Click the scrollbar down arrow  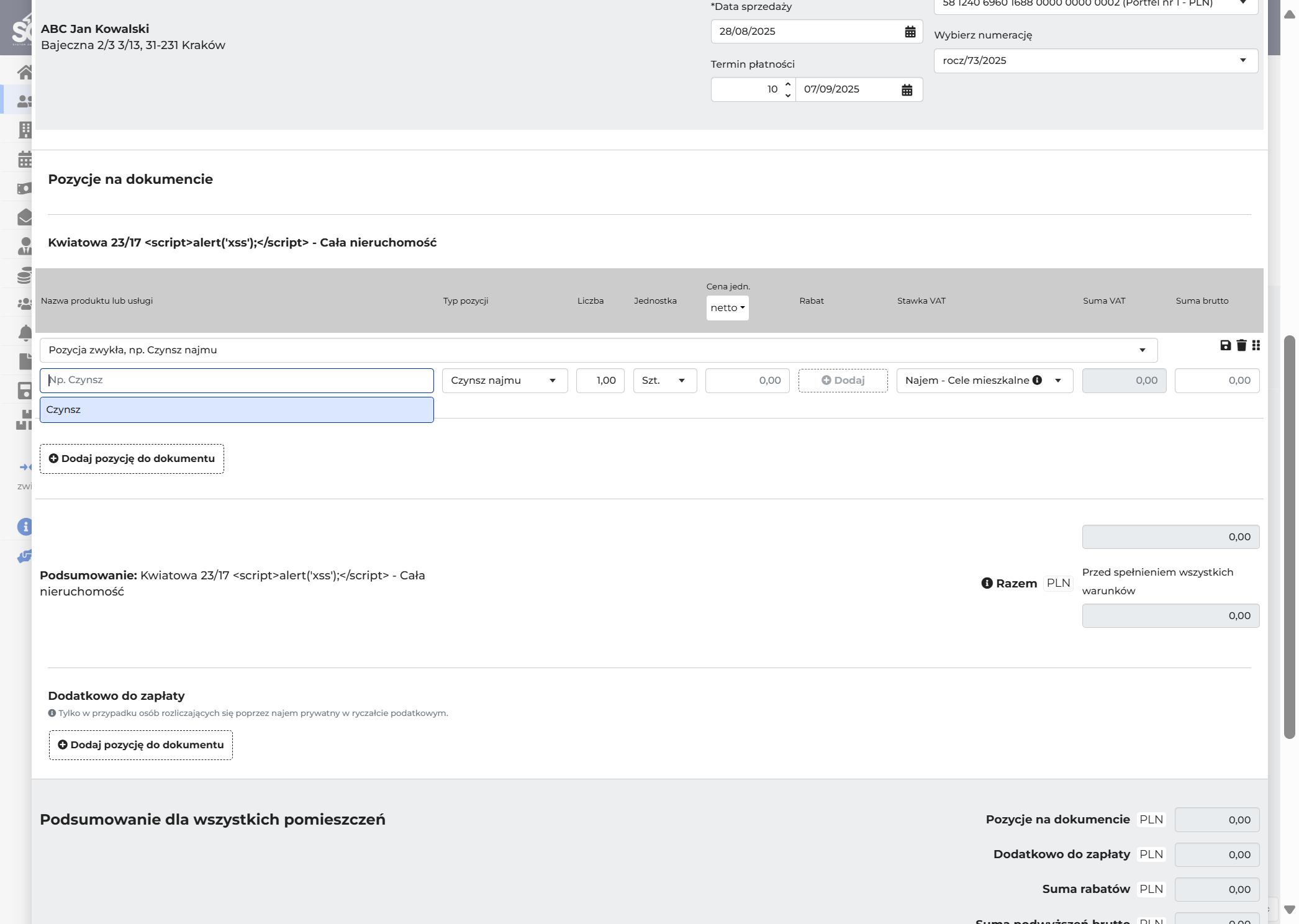pyautogui.click(x=1290, y=910)
